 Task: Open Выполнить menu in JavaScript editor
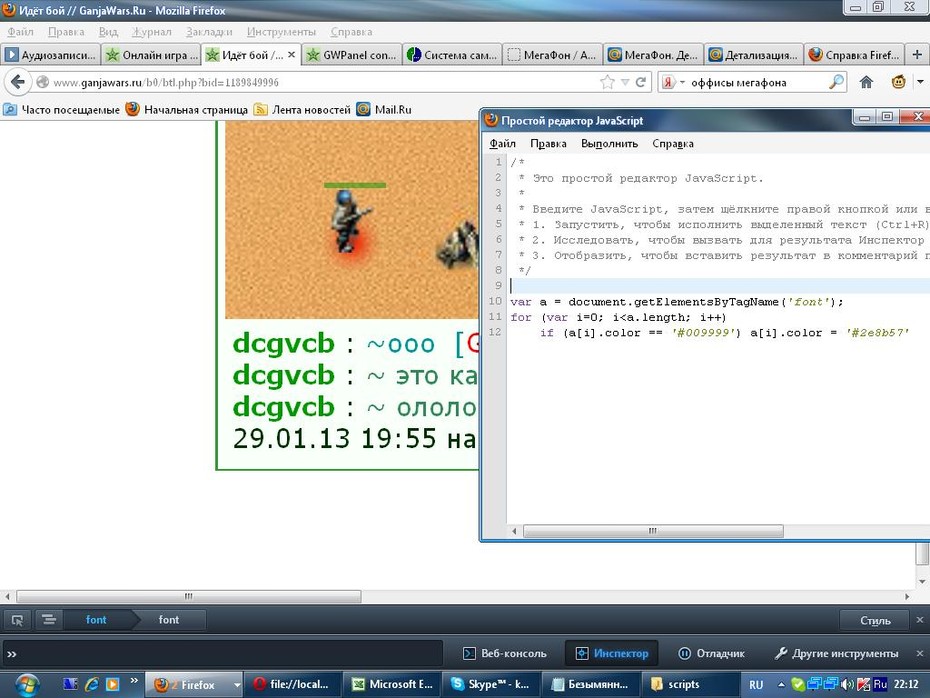(609, 144)
